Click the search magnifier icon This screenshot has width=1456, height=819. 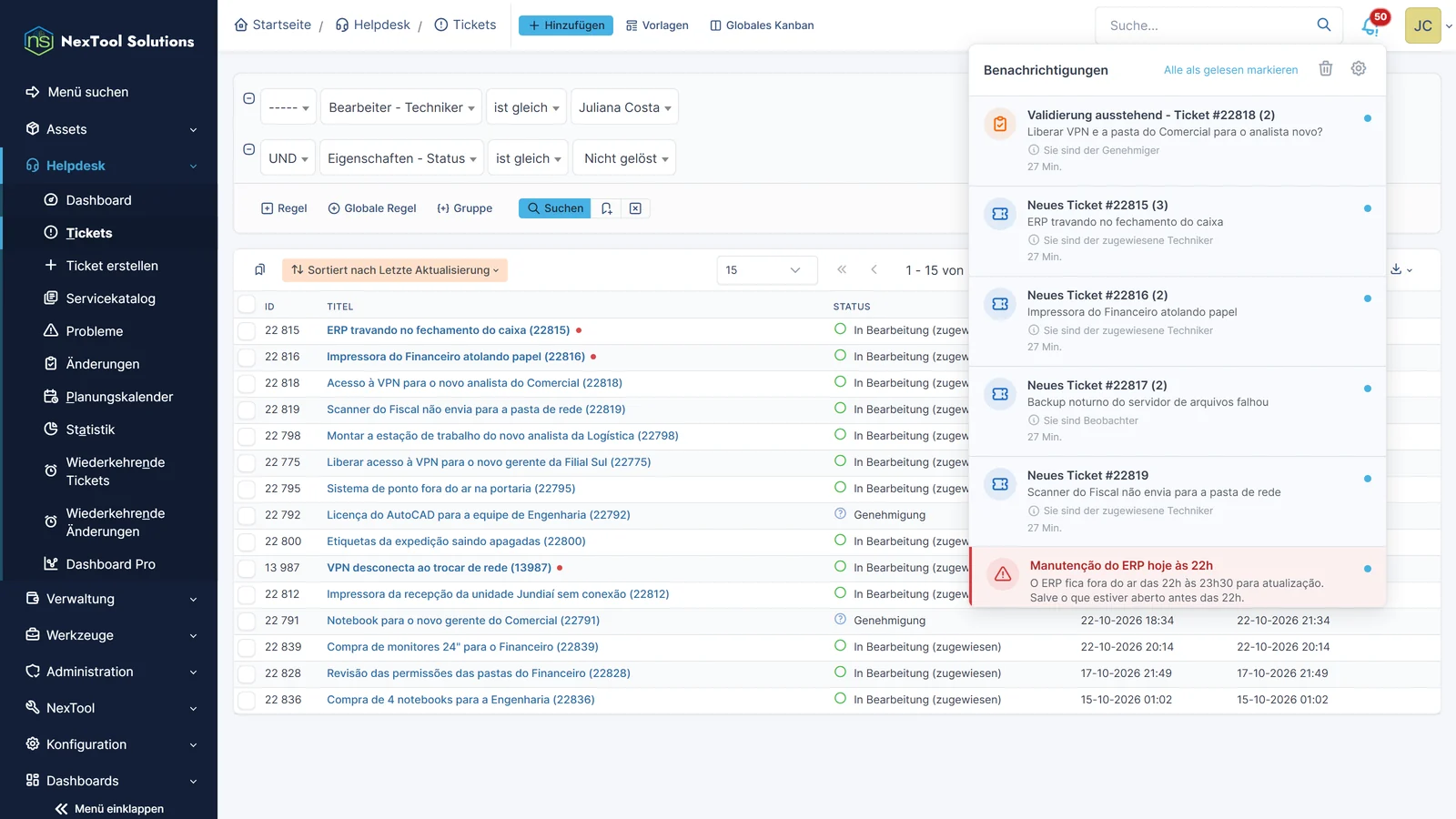pyautogui.click(x=1324, y=25)
